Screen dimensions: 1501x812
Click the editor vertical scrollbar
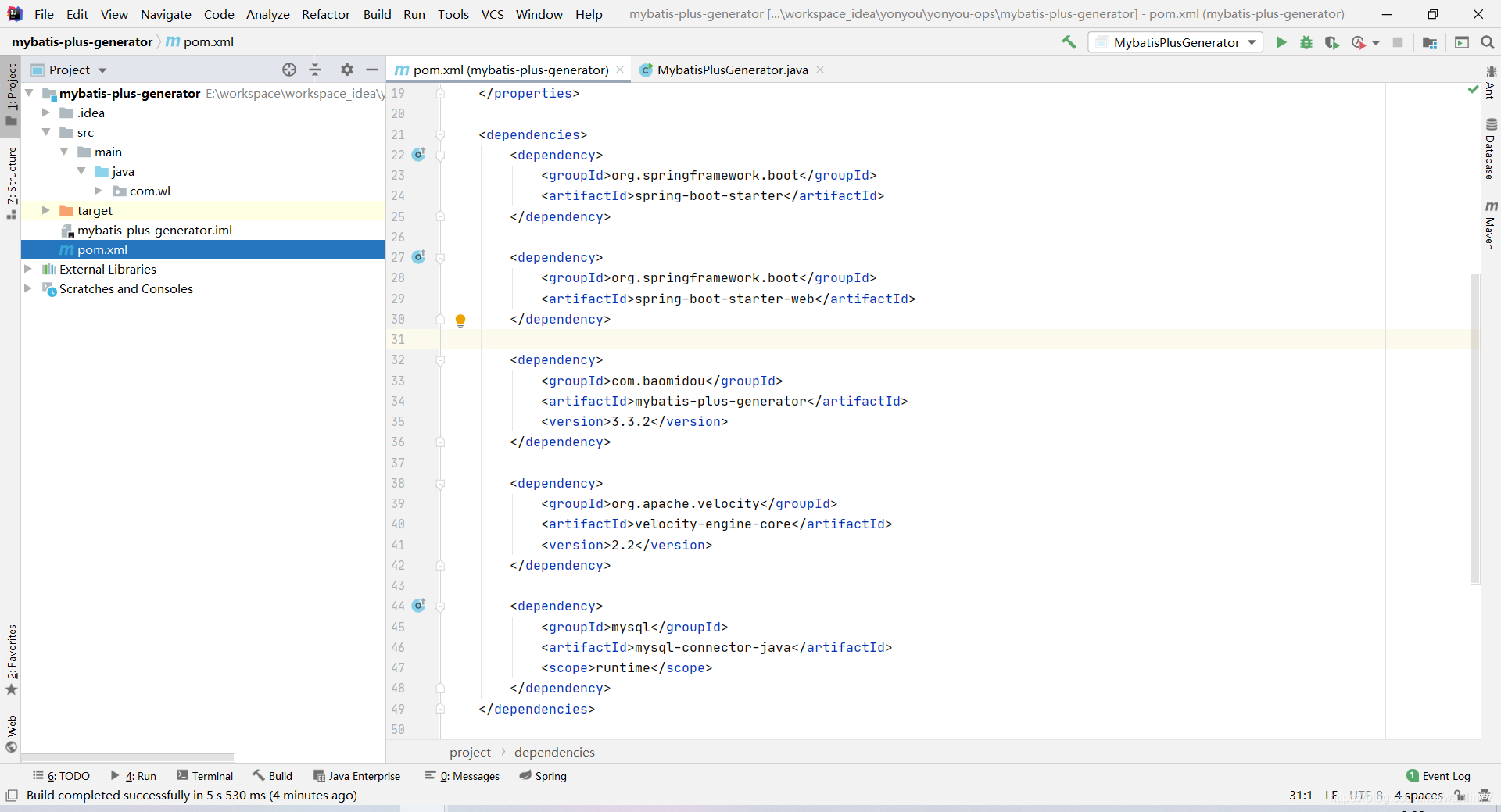coord(1474,428)
